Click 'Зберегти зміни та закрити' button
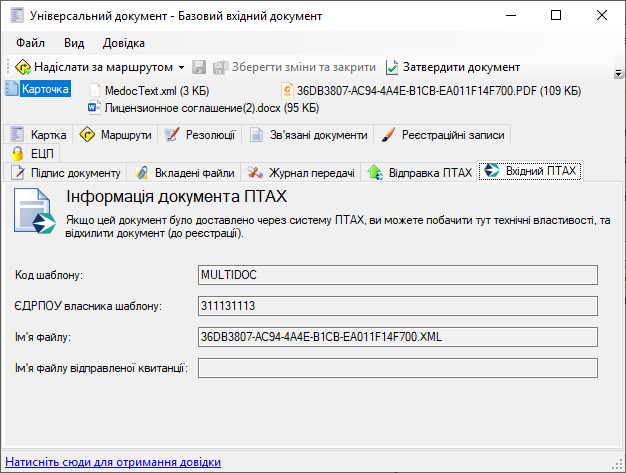 coord(294,67)
